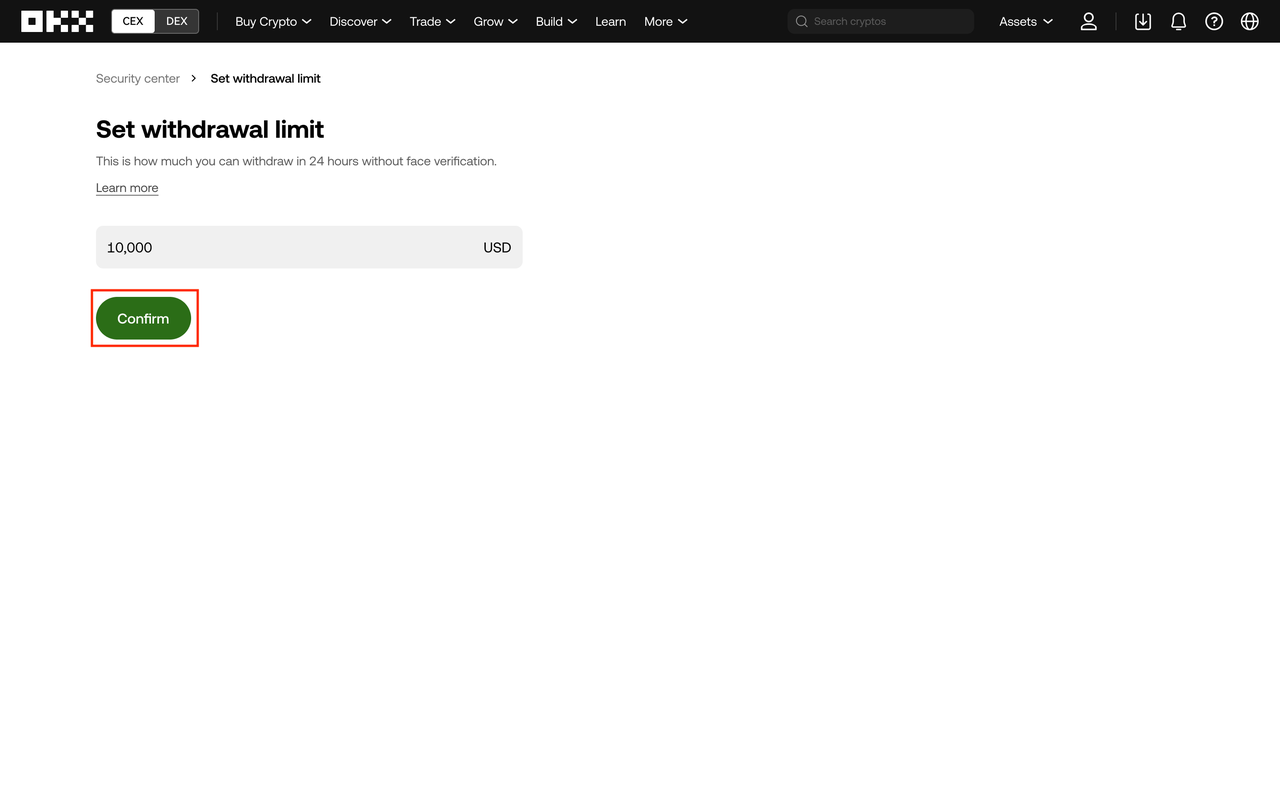Open the Learn menu item
Image resolution: width=1280 pixels, height=800 pixels.
tap(610, 21)
